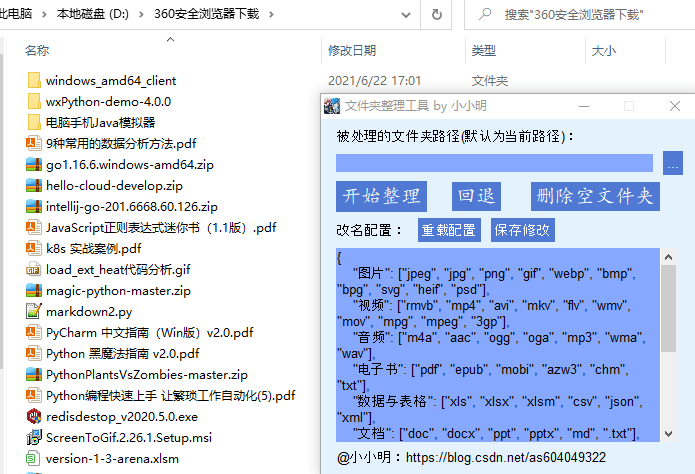Click the 开始整理 button
The height and width of the screenshot is (474, 695).
point(381,196)
